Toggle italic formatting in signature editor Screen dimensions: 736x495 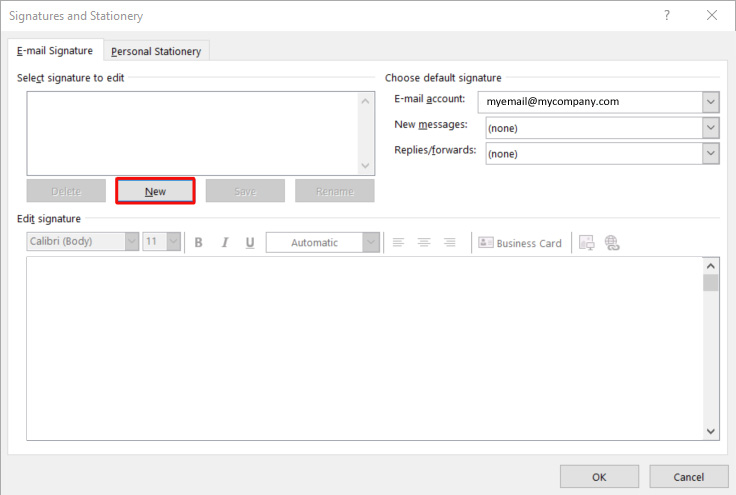[224, 243]
